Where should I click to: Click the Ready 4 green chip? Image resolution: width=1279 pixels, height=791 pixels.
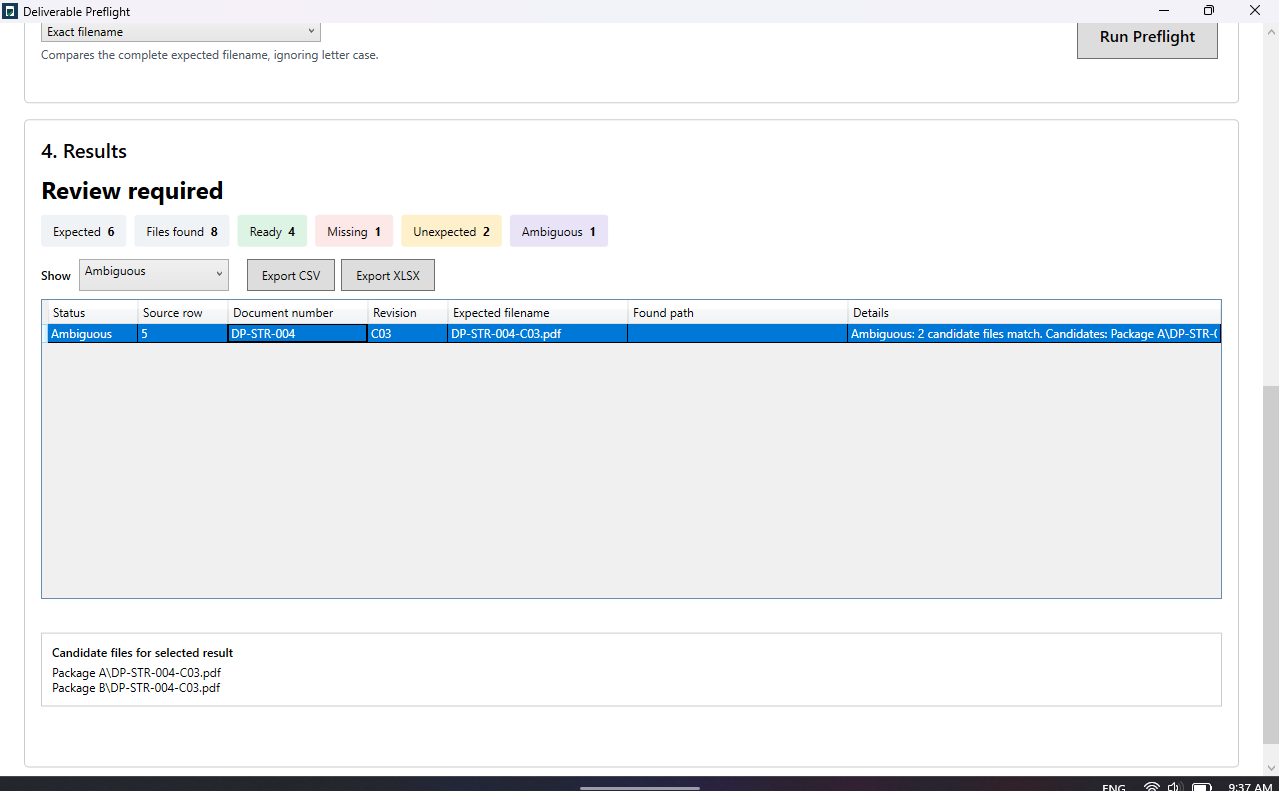point(272,231)
